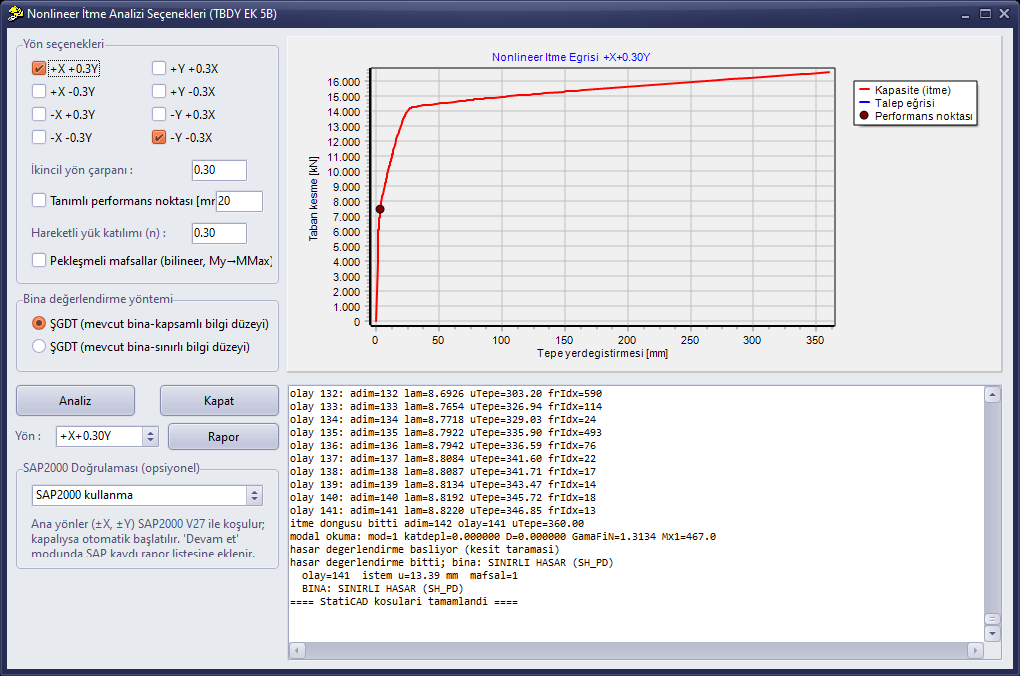Toggle Pekleşmeli mafsallar checkbox

[39, 260]
